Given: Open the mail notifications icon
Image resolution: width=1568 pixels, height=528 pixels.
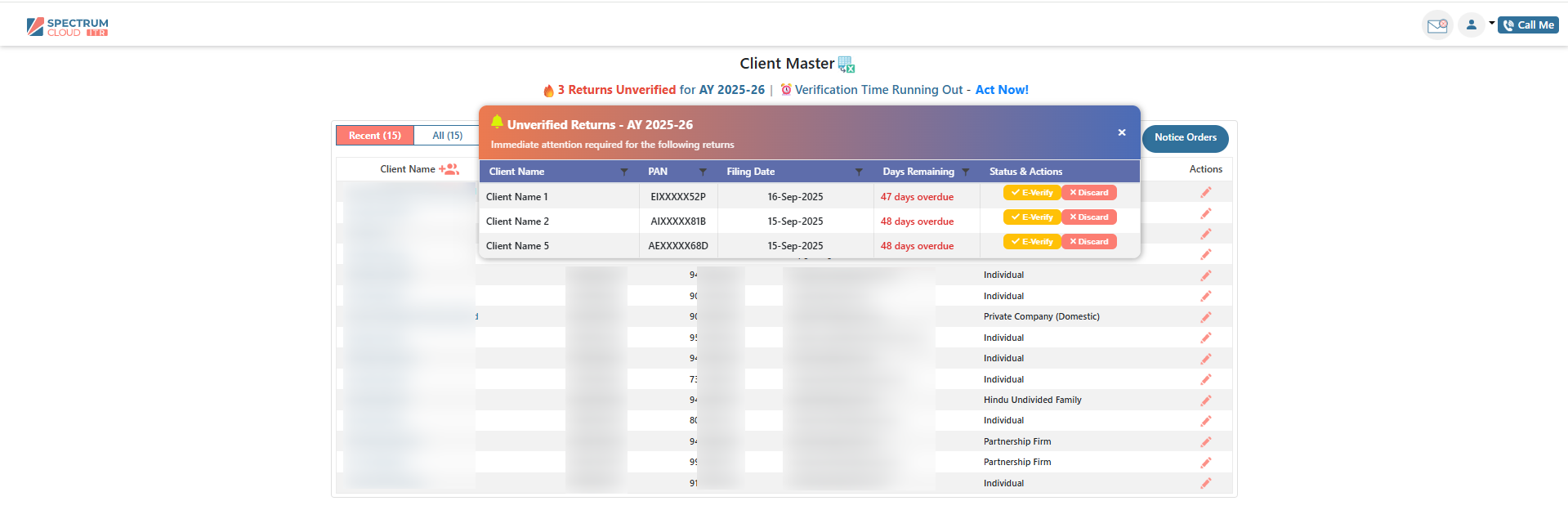Looking at the screenshot, I should [x=1436, y=25].
